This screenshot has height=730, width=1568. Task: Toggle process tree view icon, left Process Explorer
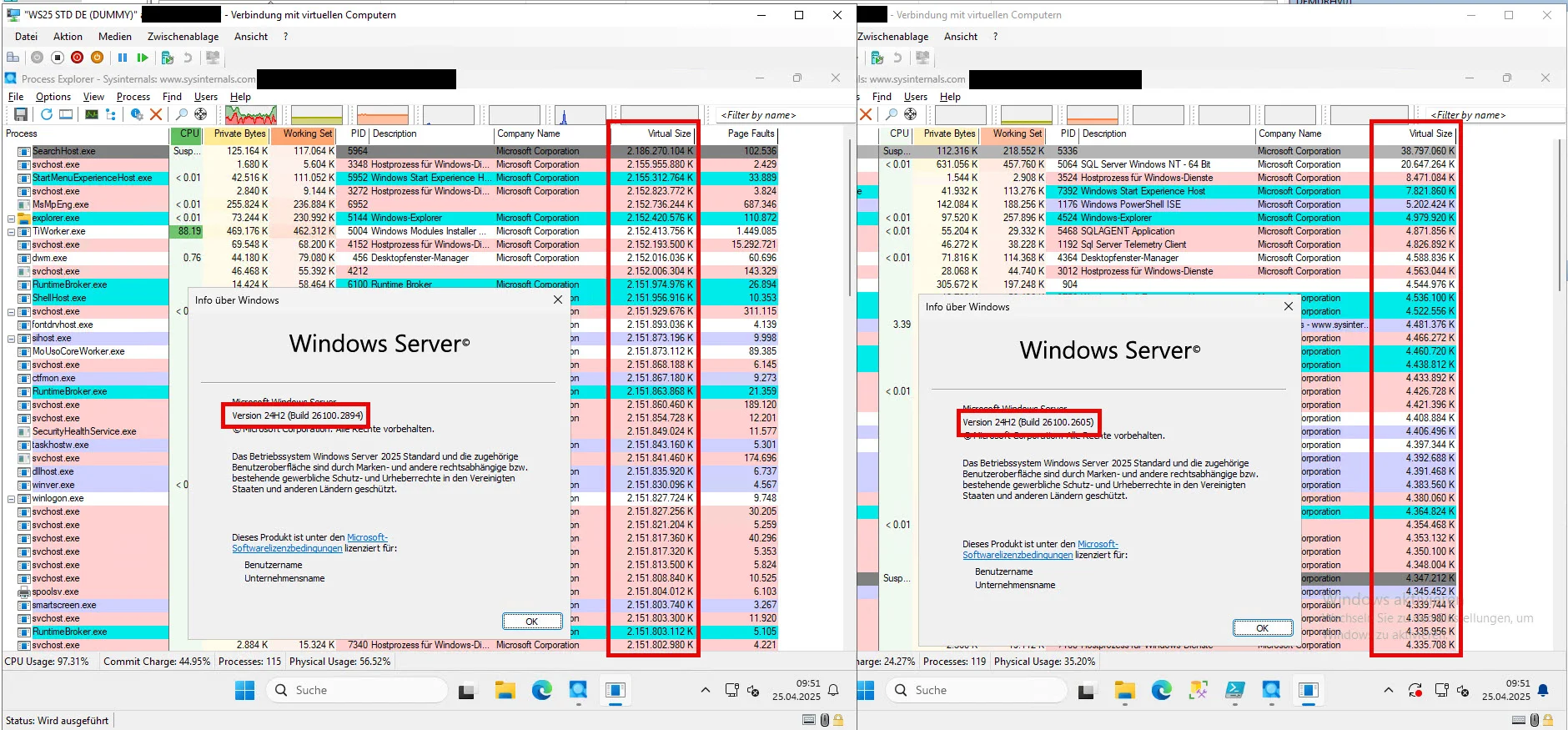111,114
